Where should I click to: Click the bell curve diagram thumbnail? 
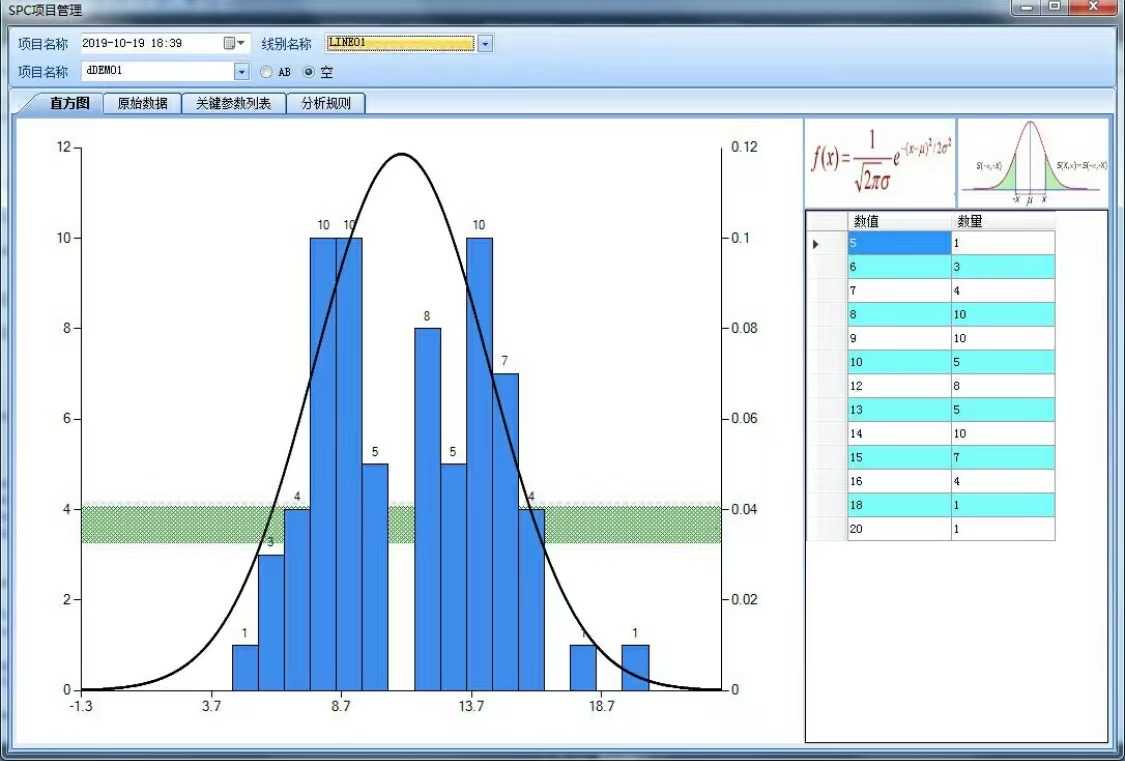pos(1033,162)
